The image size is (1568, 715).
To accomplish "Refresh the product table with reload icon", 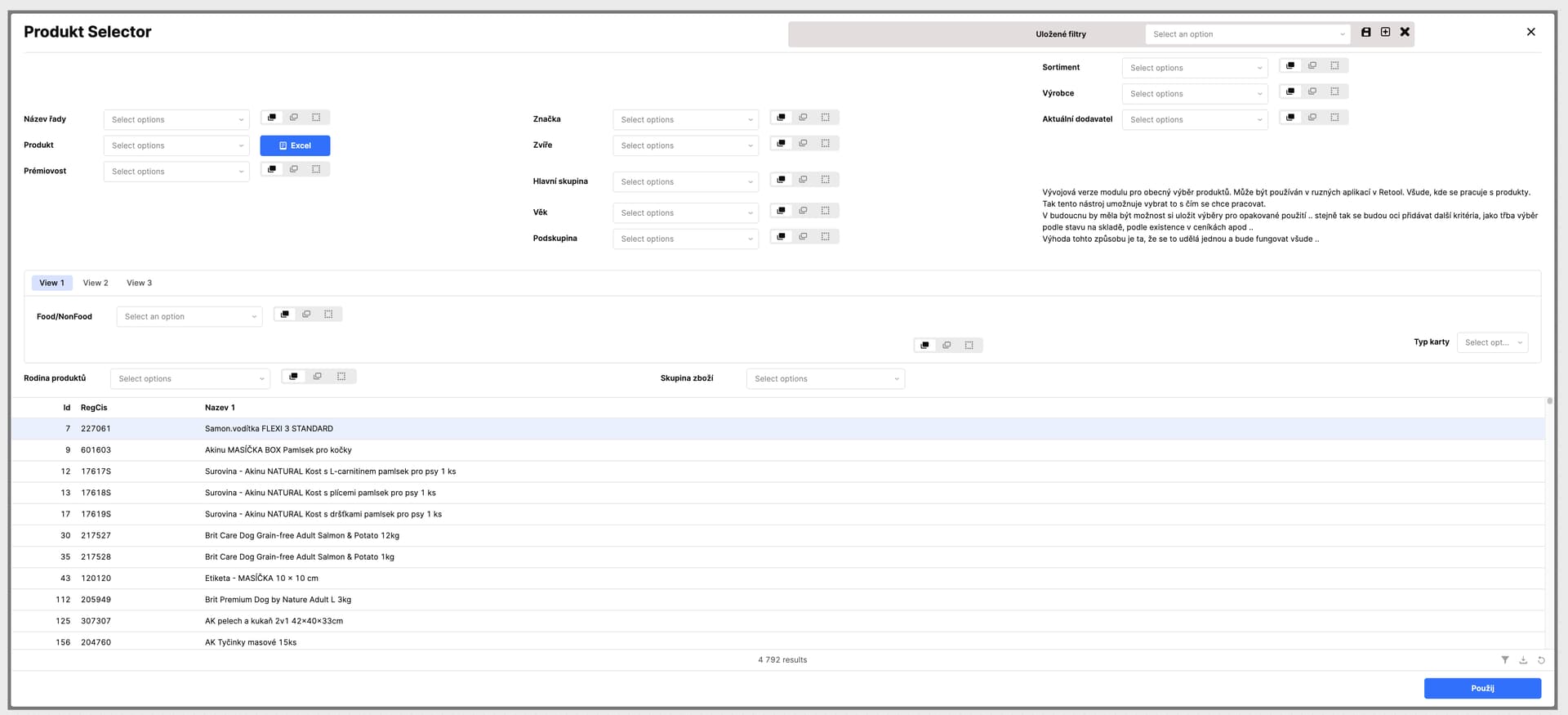I will (x=1541, y=660).
